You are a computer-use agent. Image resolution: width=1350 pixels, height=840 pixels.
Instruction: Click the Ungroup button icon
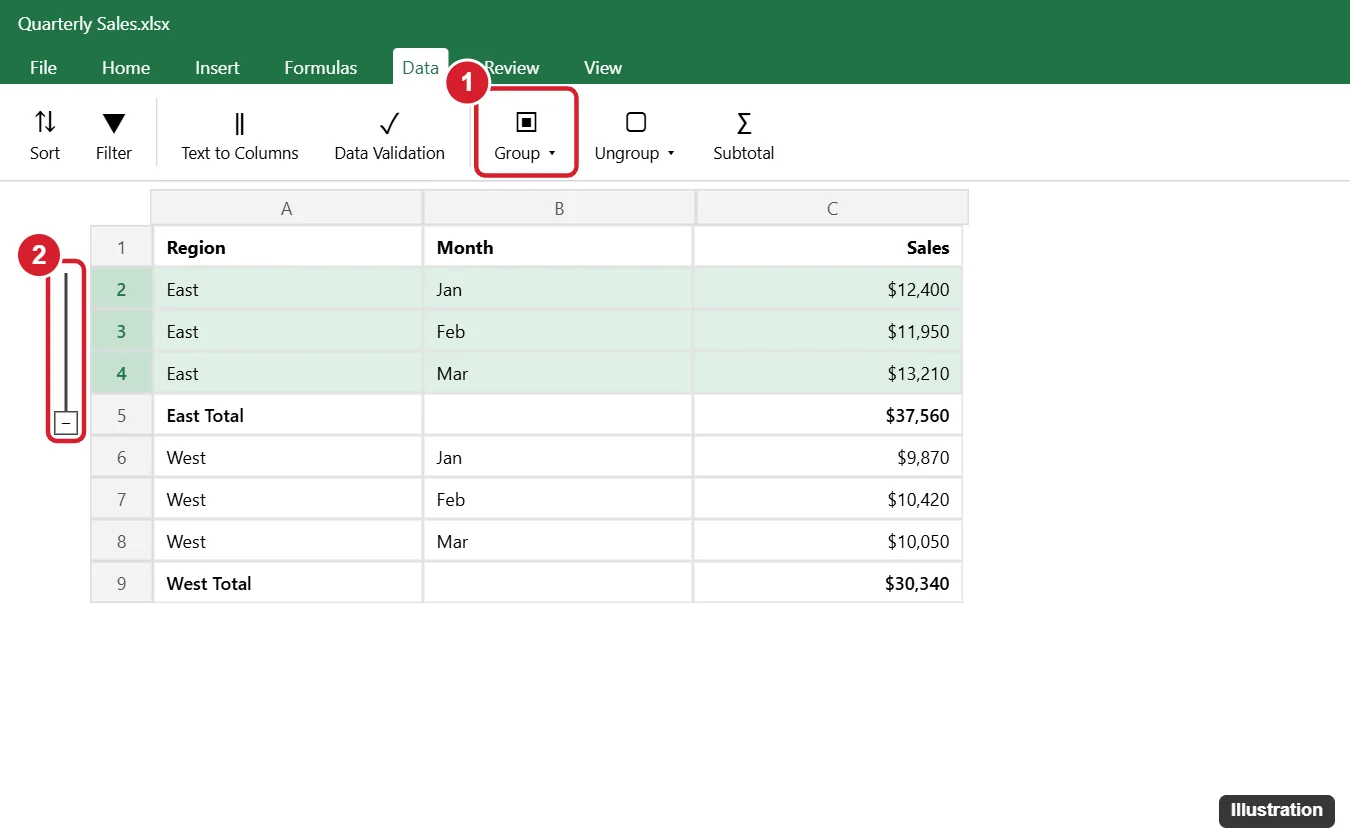point(636,122)
